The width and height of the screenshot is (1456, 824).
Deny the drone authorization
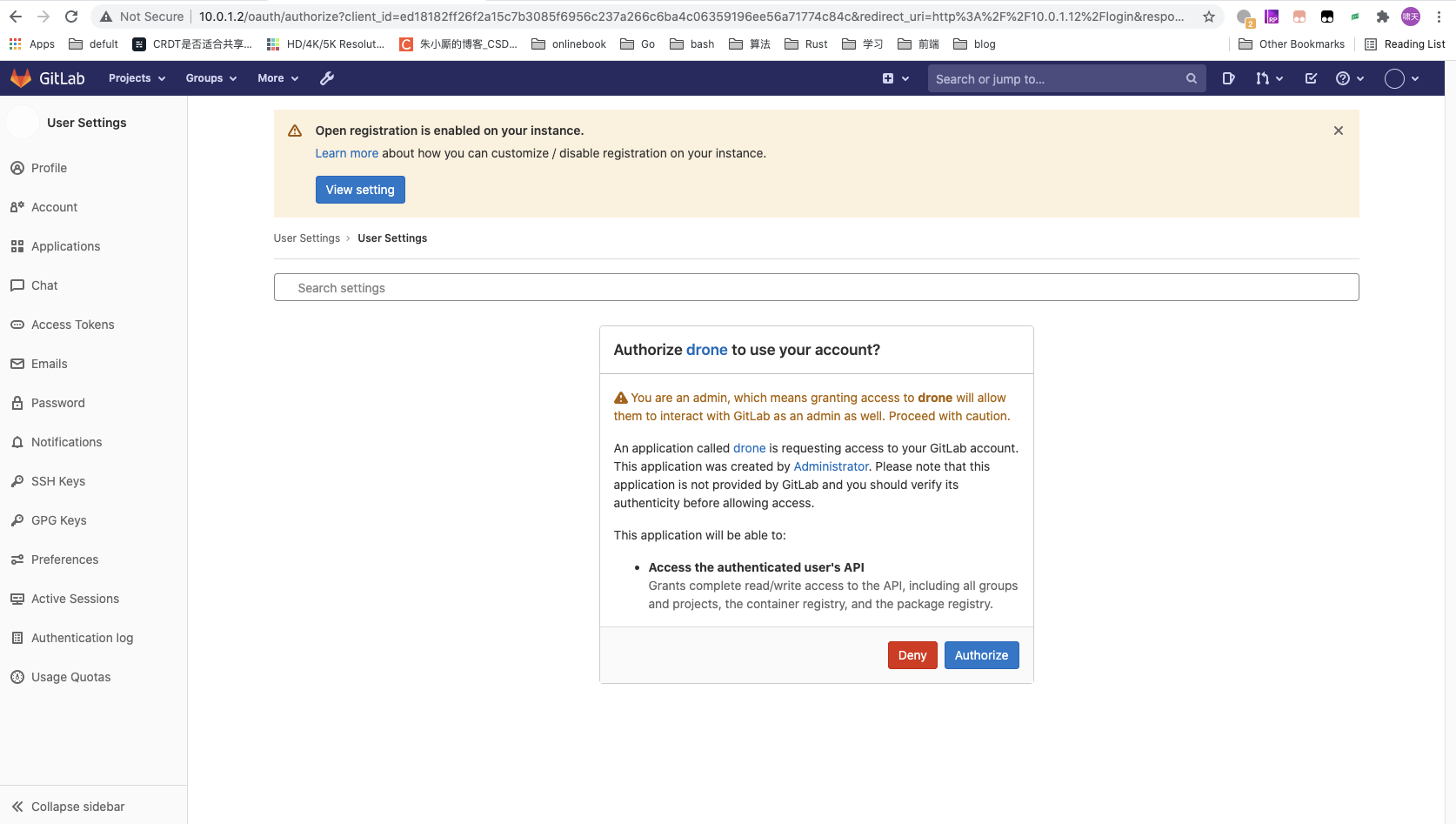tap(912, 655)
